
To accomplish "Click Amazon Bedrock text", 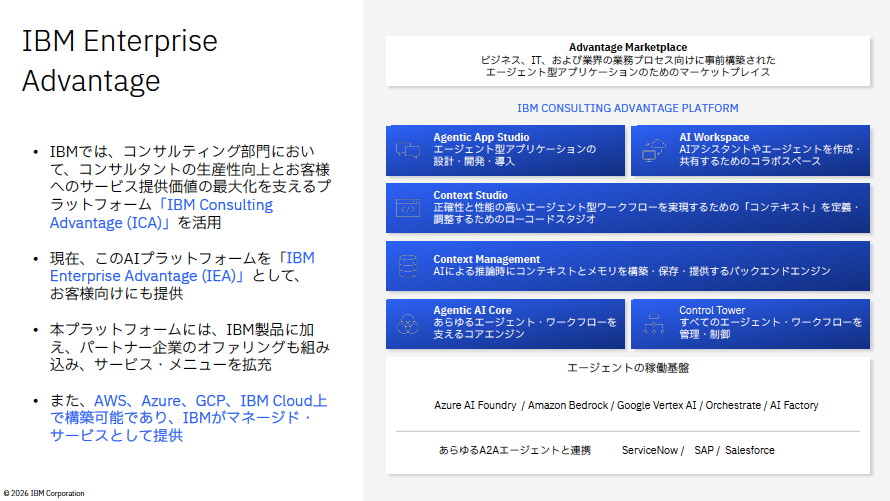I will [x=568, y=405].
